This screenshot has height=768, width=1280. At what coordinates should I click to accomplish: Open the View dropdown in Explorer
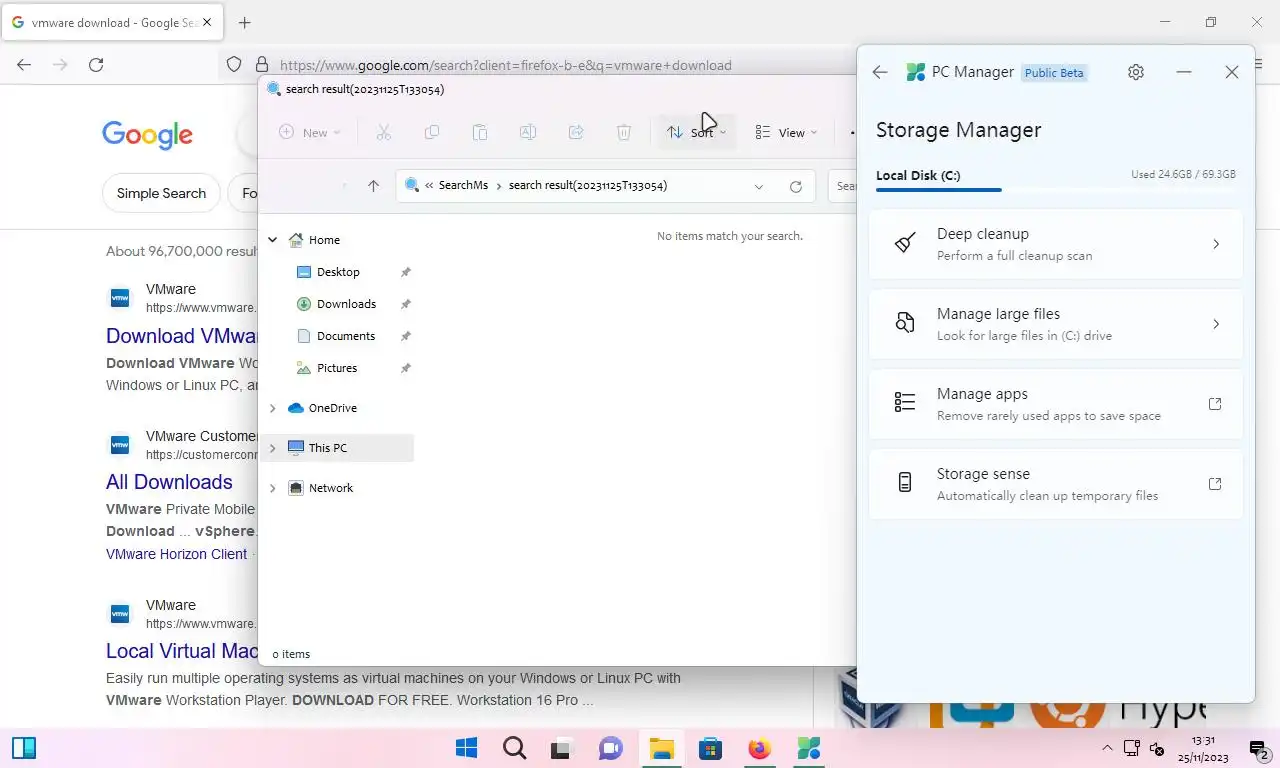(x=786, y=132)
